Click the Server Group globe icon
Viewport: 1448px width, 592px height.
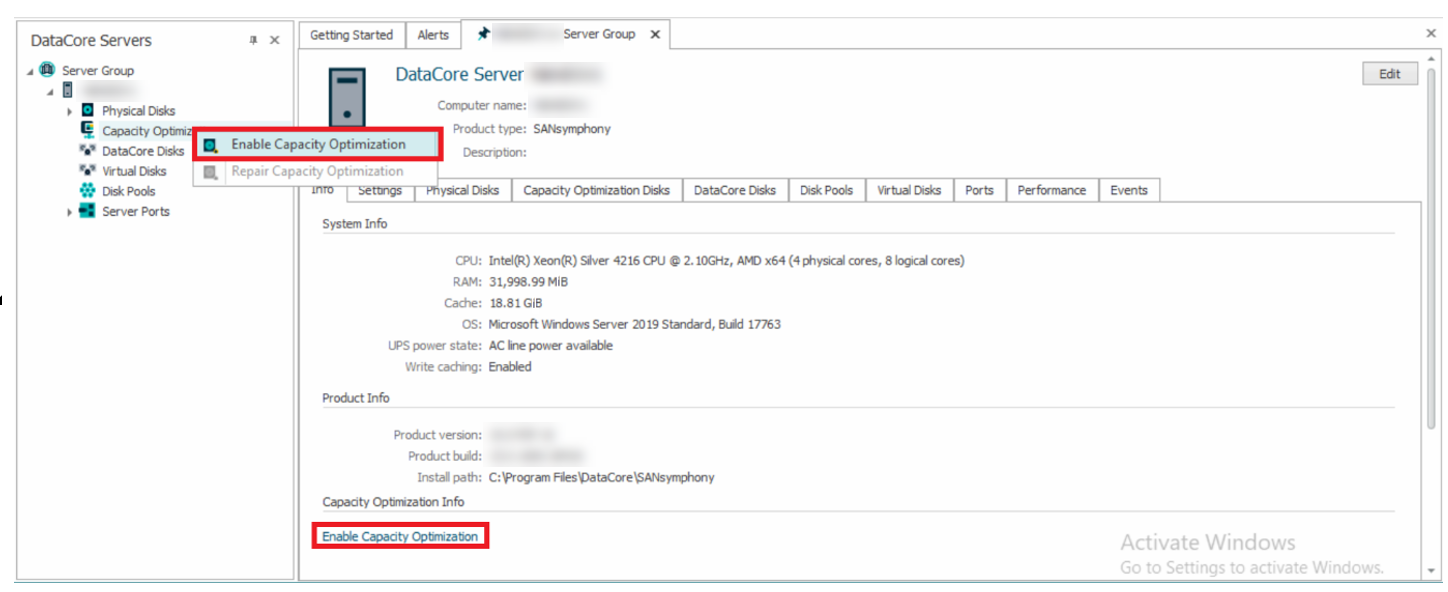[x=47, y=70]
